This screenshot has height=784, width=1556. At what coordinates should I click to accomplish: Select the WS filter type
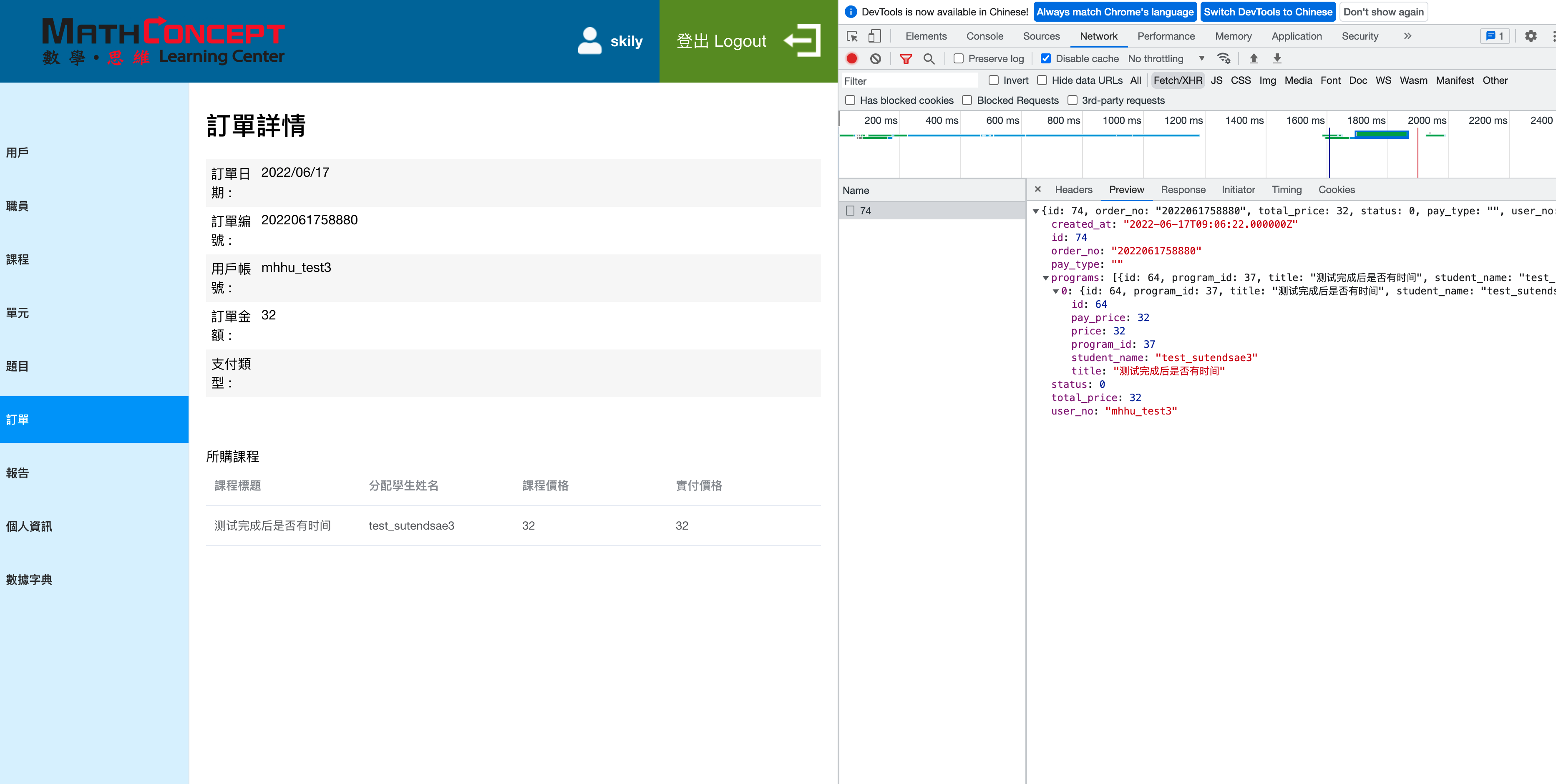point(1383,80)
